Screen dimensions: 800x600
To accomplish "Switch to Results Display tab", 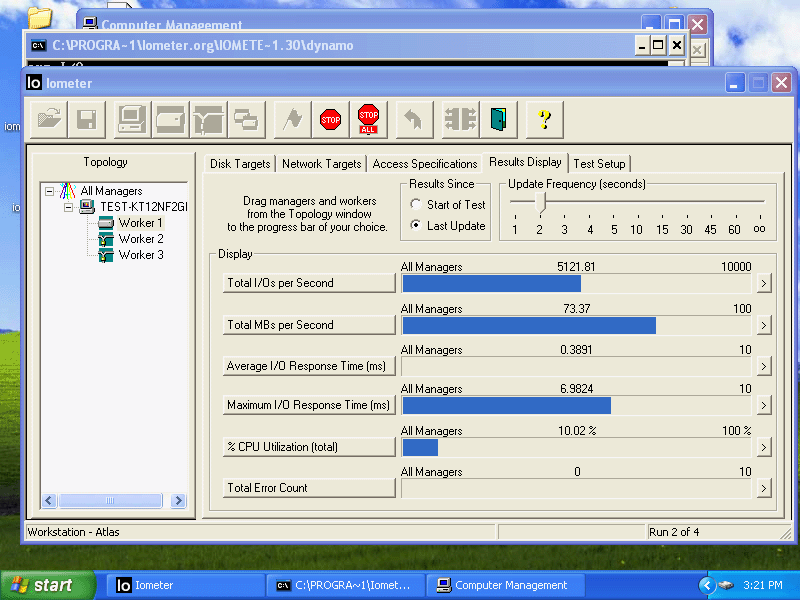I will pos(525,162).
